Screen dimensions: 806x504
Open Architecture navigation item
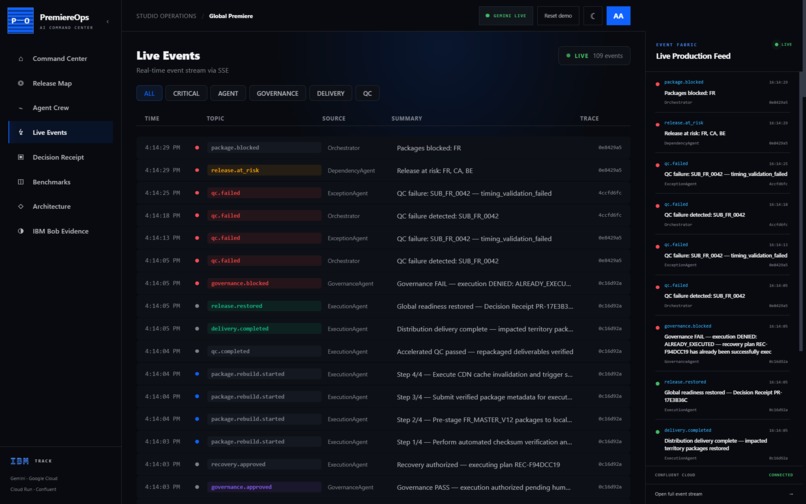point(61,206)
